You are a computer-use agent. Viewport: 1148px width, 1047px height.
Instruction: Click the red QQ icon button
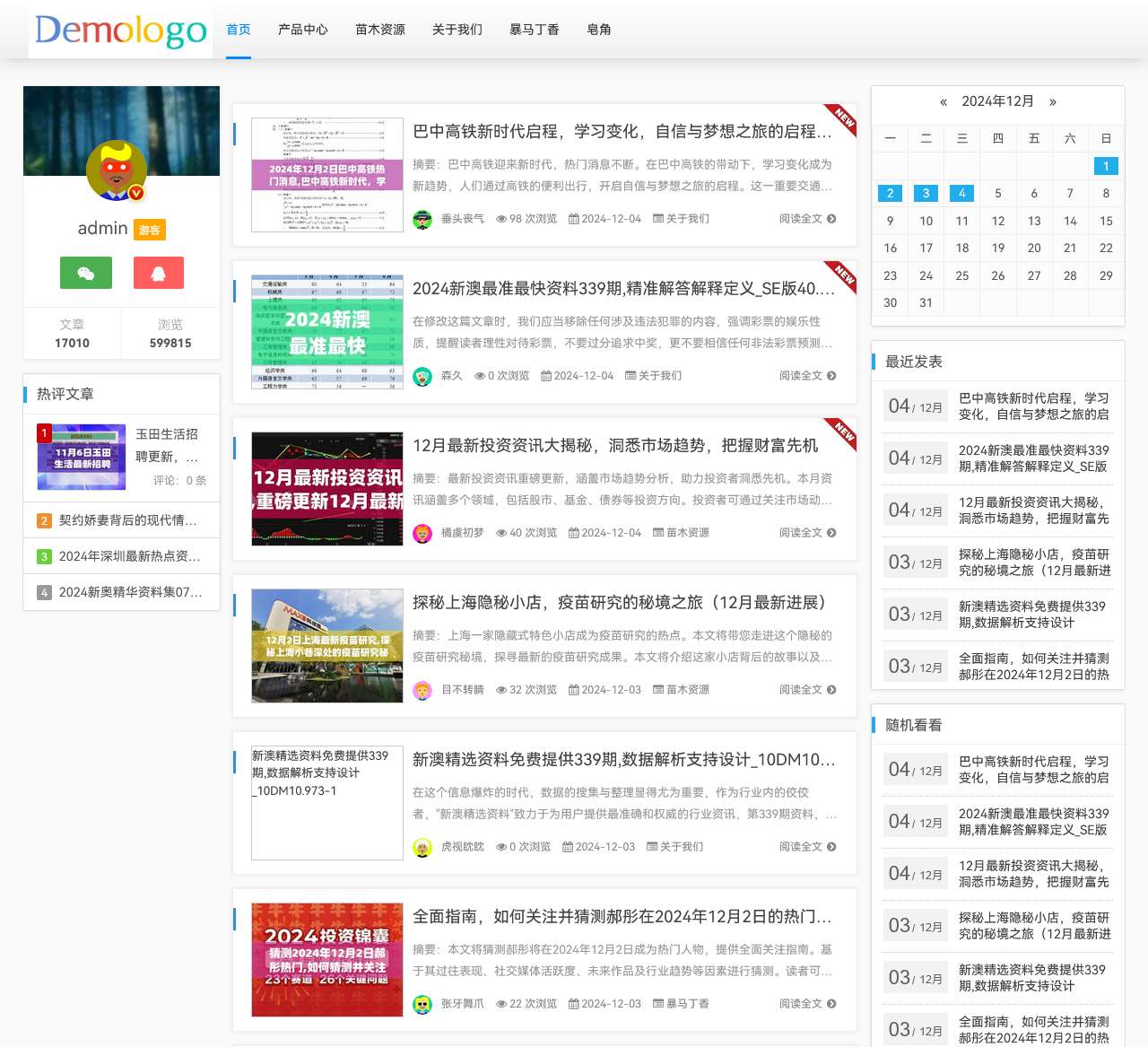(x=159, y=273)
